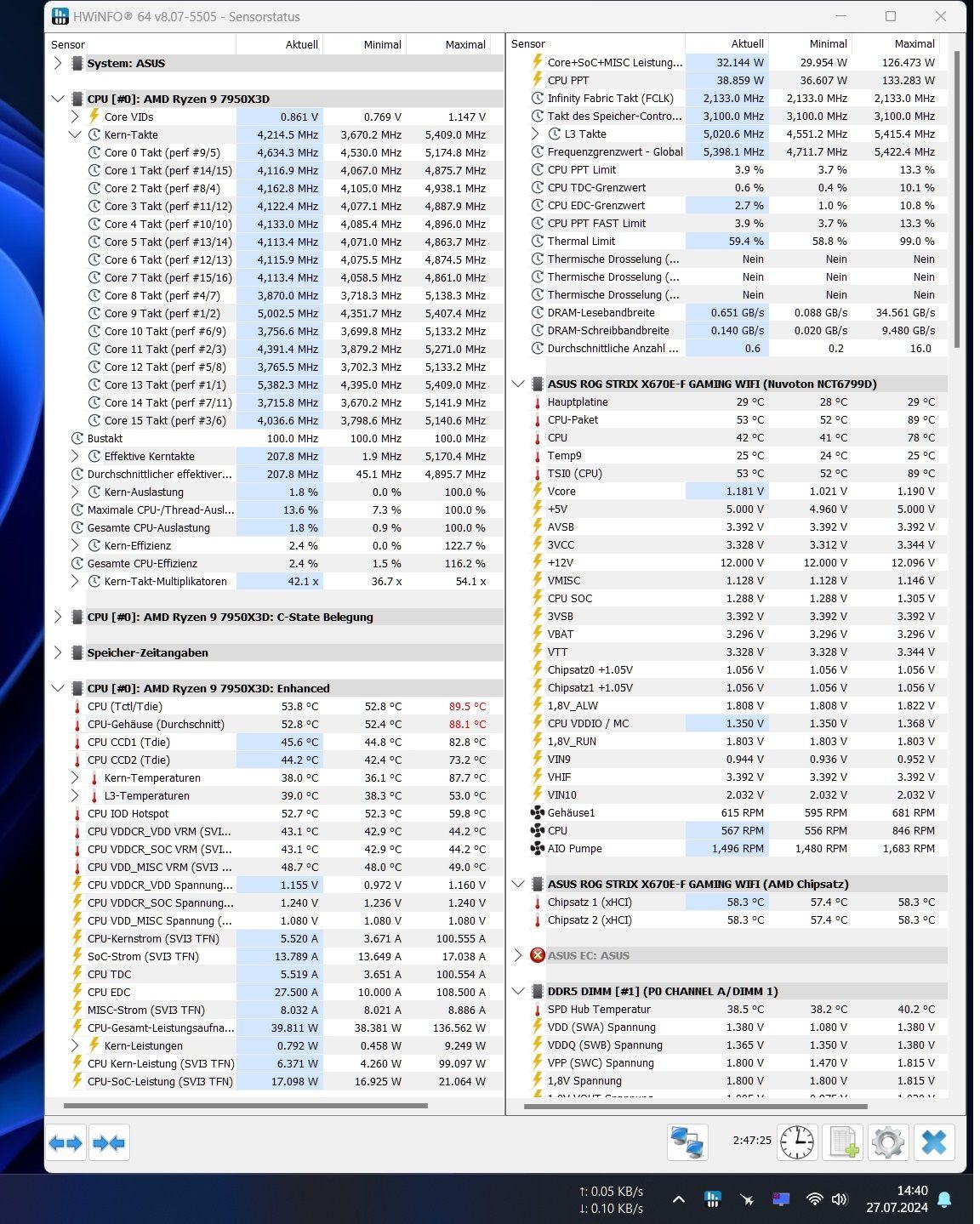Click the lightning icon next to Vcore
The width and height of the screenshot is (980, 1224).
(537, 491)
